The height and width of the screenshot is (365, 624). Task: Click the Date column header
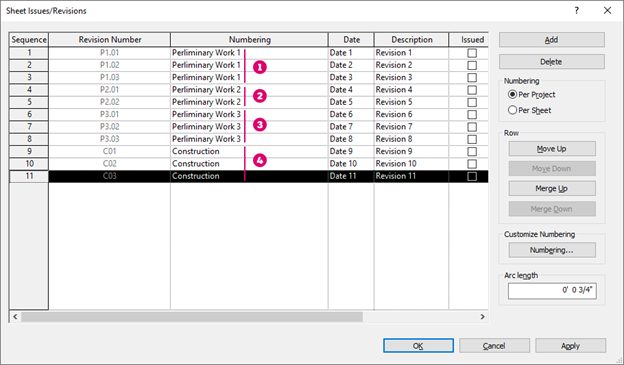click(351, 40)
